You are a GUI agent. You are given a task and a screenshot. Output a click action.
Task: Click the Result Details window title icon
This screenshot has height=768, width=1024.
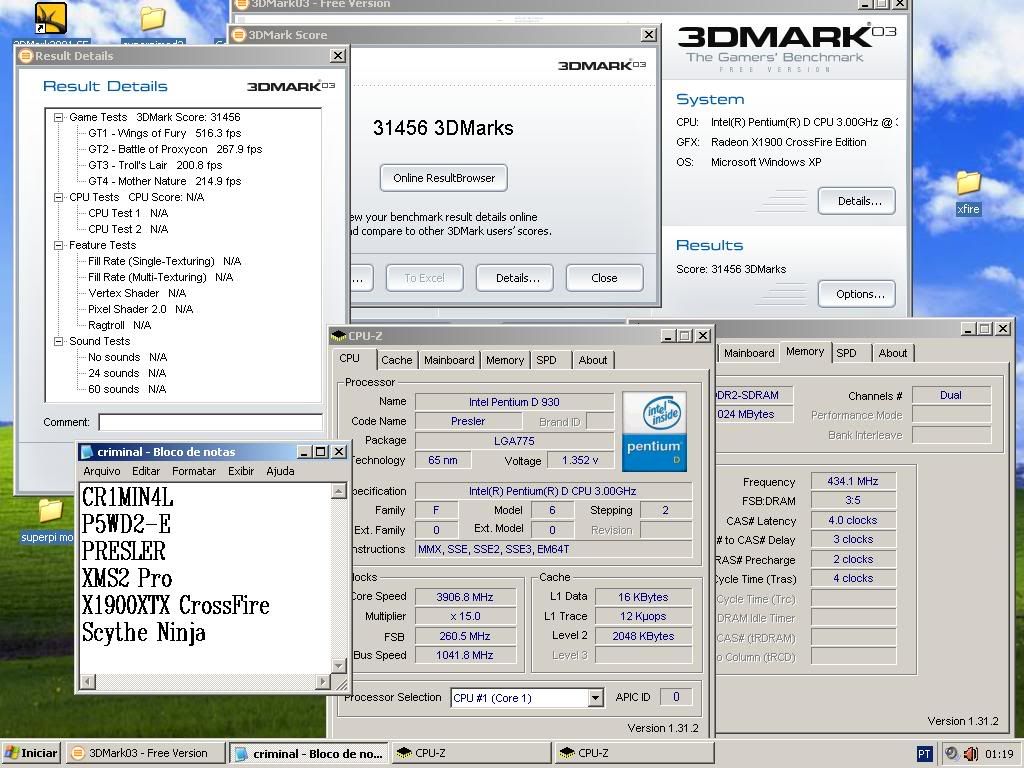[x=25, y=56]
